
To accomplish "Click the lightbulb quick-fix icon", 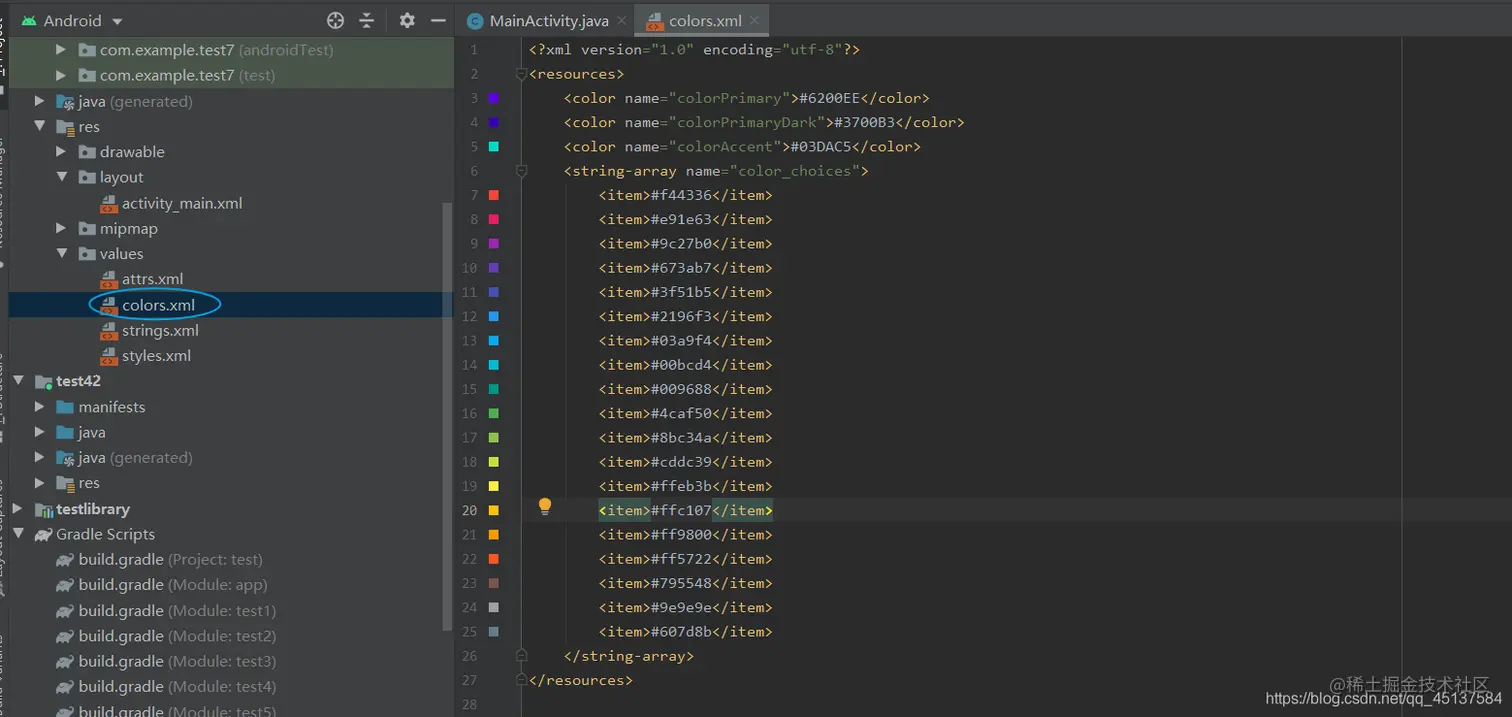I will (545, 507).
